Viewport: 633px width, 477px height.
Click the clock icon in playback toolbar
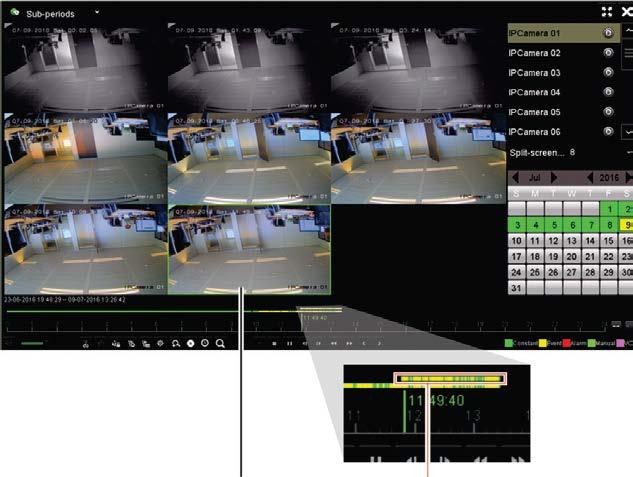(205, 343)
